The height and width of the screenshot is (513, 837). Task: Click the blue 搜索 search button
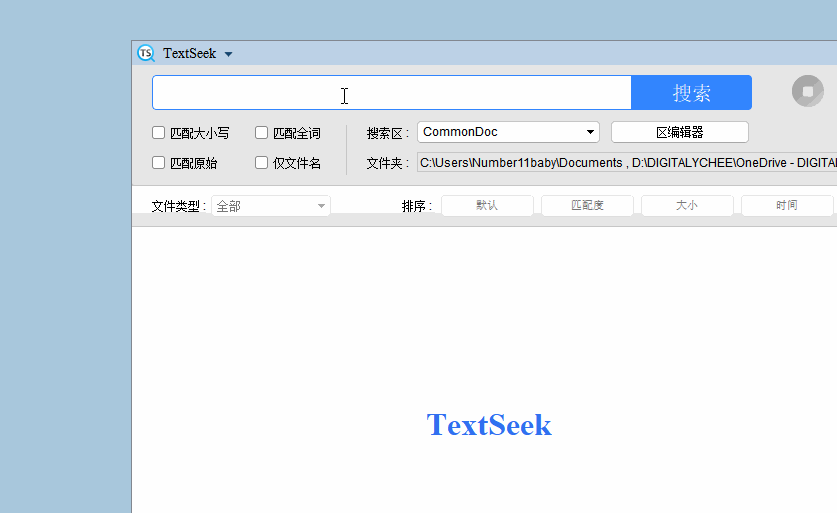(691, 93)
